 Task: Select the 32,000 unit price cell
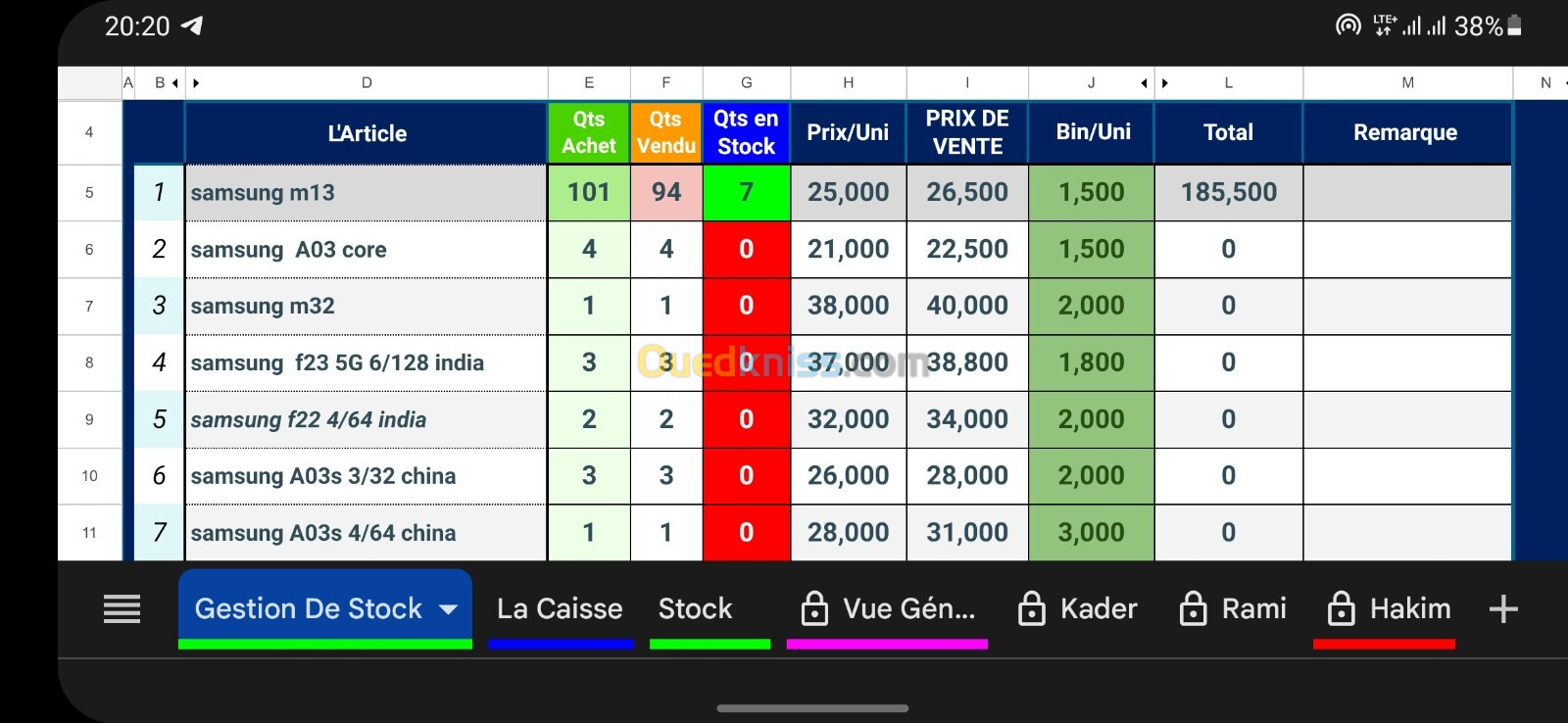[x=849, y=419]
